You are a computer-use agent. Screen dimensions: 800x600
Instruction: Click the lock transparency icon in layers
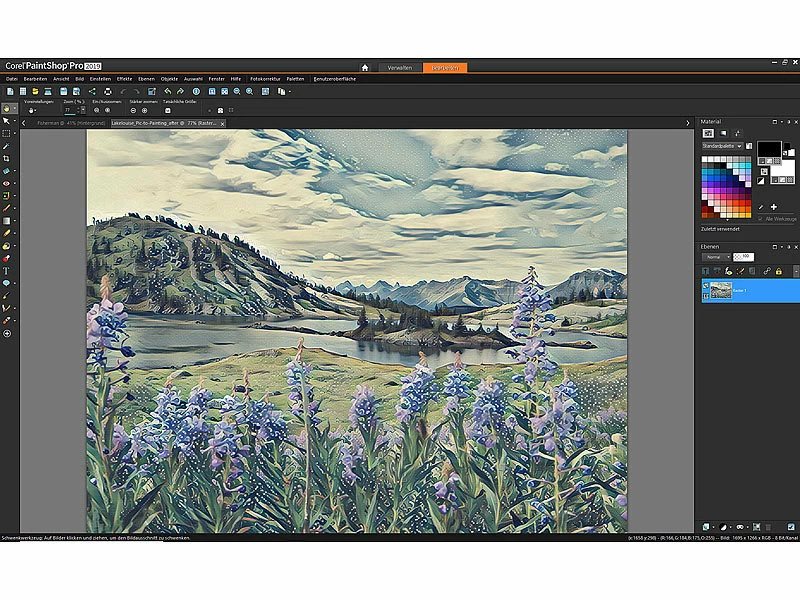[779, 271]
